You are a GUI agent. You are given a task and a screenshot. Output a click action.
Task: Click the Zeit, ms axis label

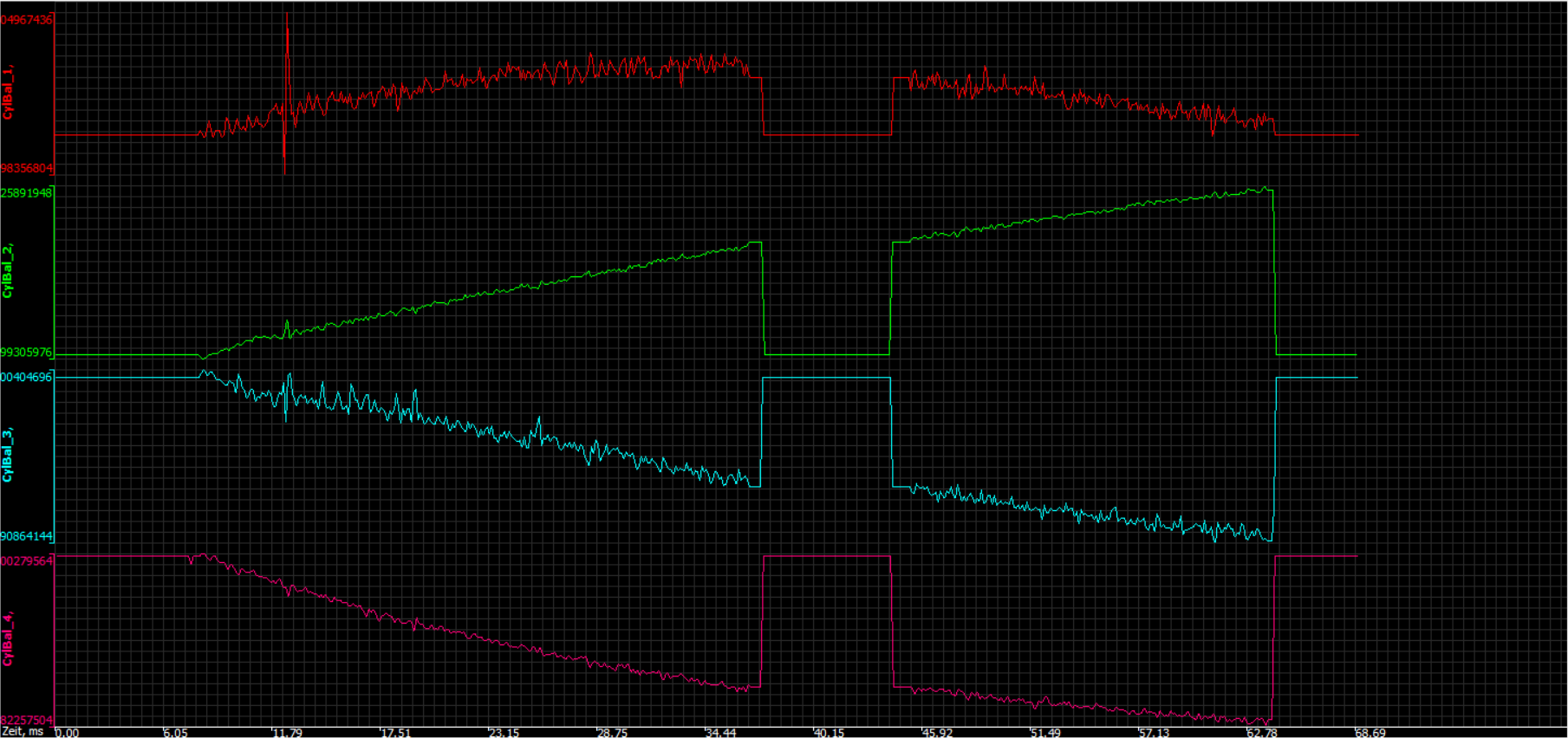23,732
